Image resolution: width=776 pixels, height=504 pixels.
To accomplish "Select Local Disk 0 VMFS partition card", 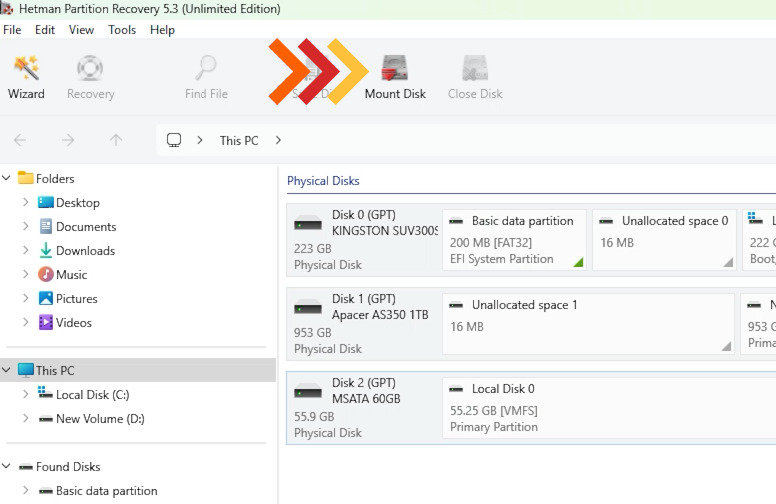I will click(x=609, y=408).
